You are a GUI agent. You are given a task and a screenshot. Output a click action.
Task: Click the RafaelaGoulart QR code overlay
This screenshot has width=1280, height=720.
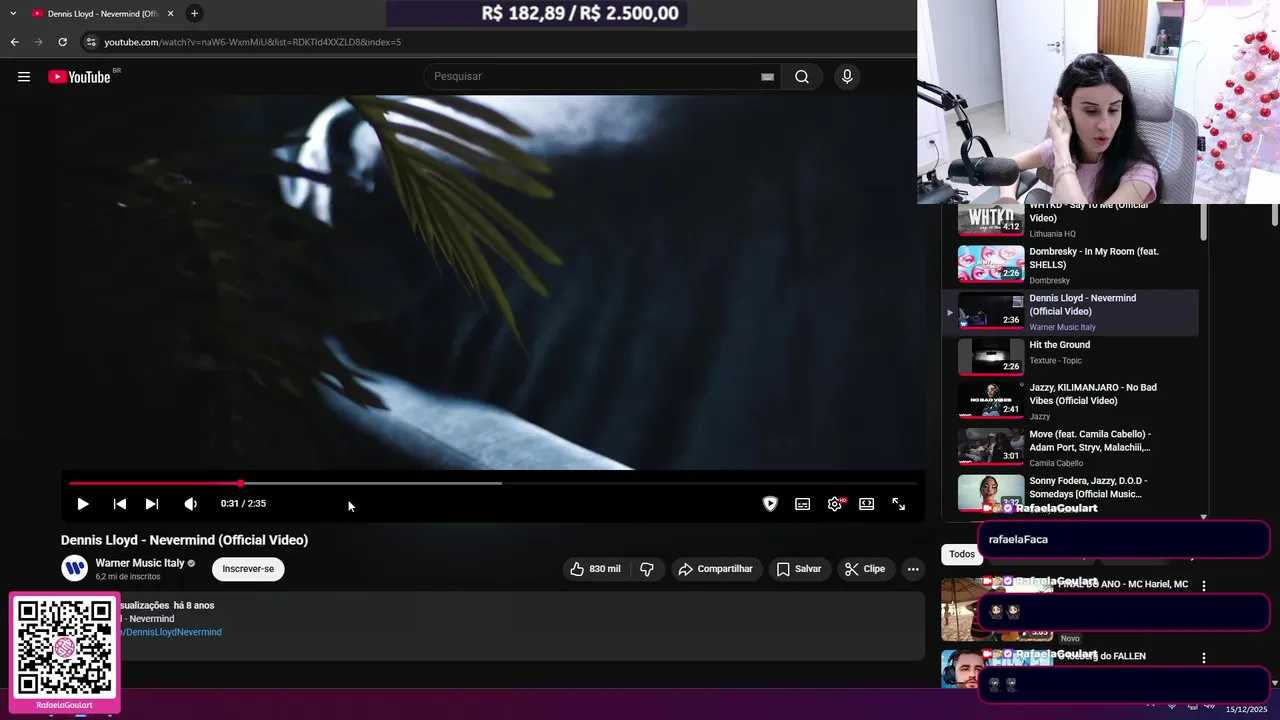pos(65,652)
